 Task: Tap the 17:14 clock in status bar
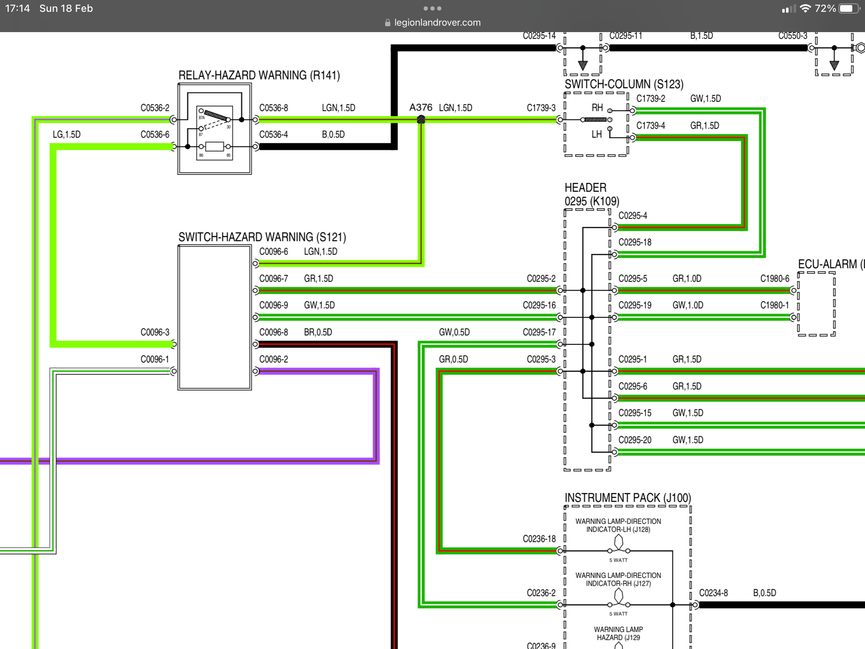(17, 8)
